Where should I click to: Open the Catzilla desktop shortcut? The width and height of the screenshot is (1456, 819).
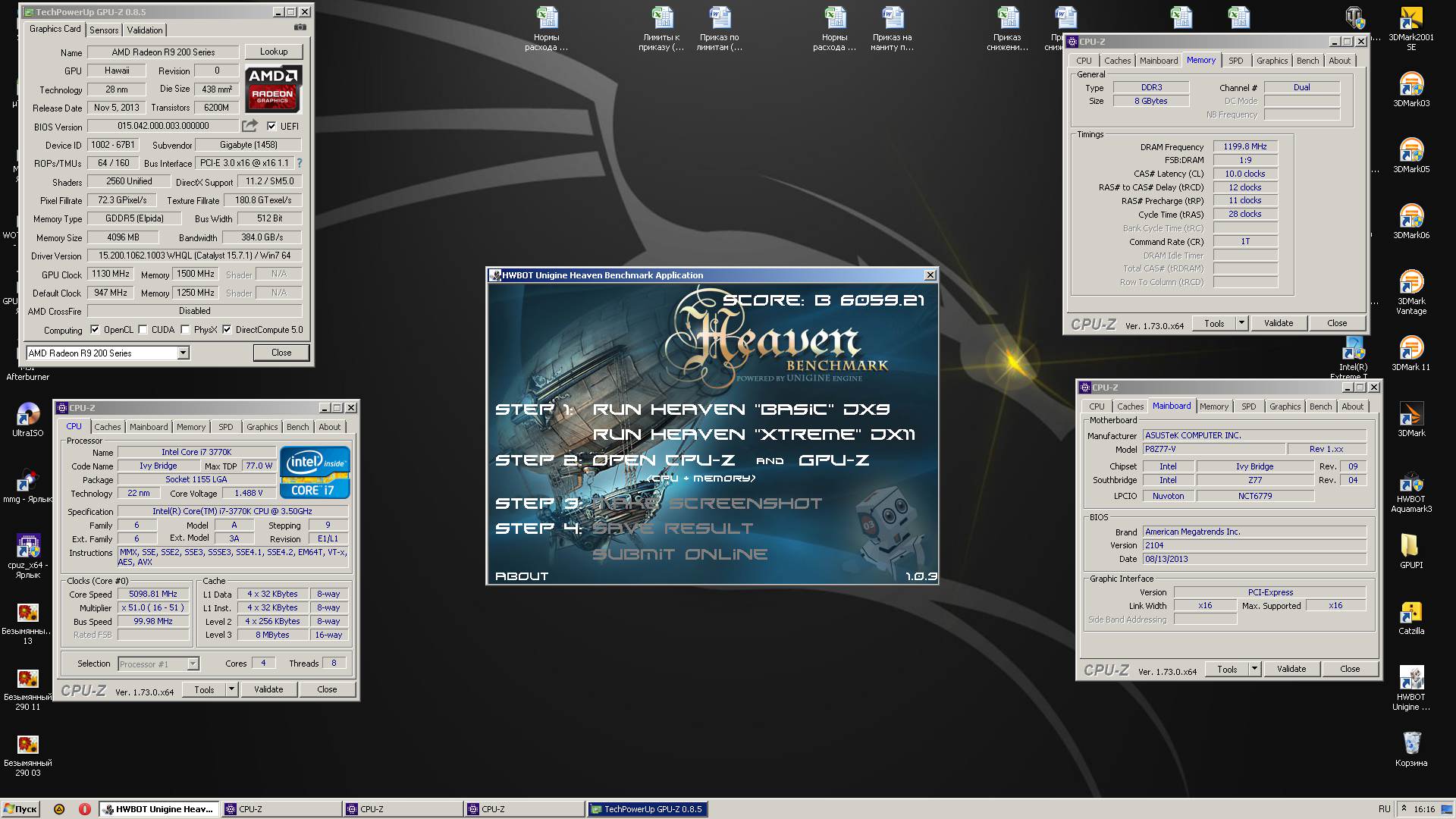[1411, 617]
